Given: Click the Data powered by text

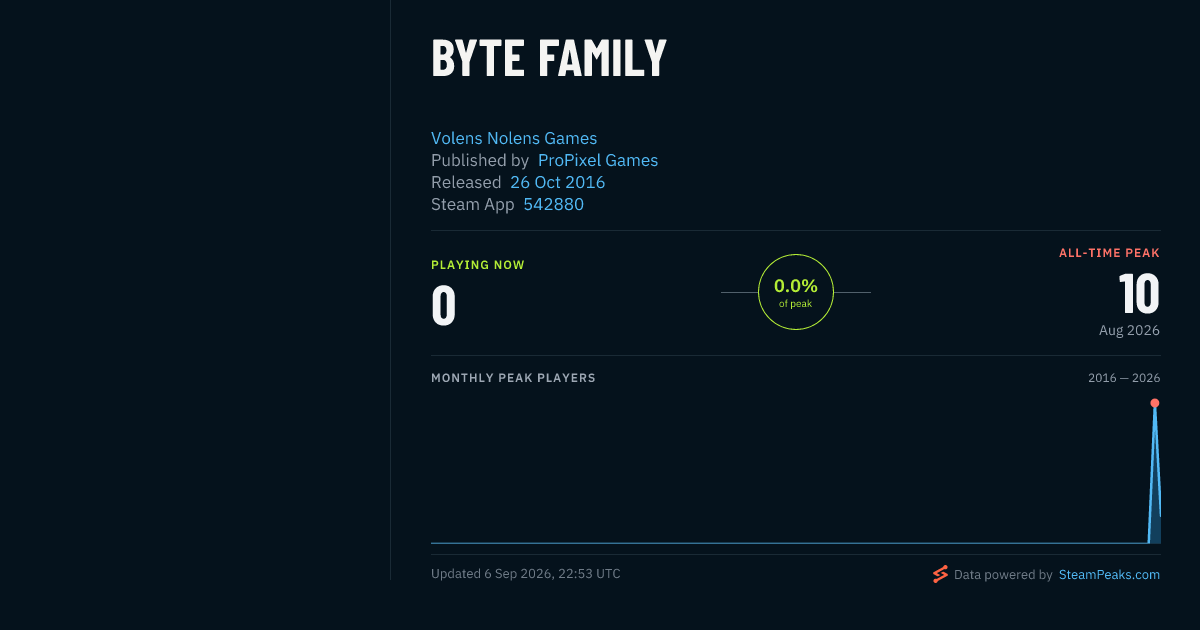Looking at the screenshot, I should tap(1003, 575).
